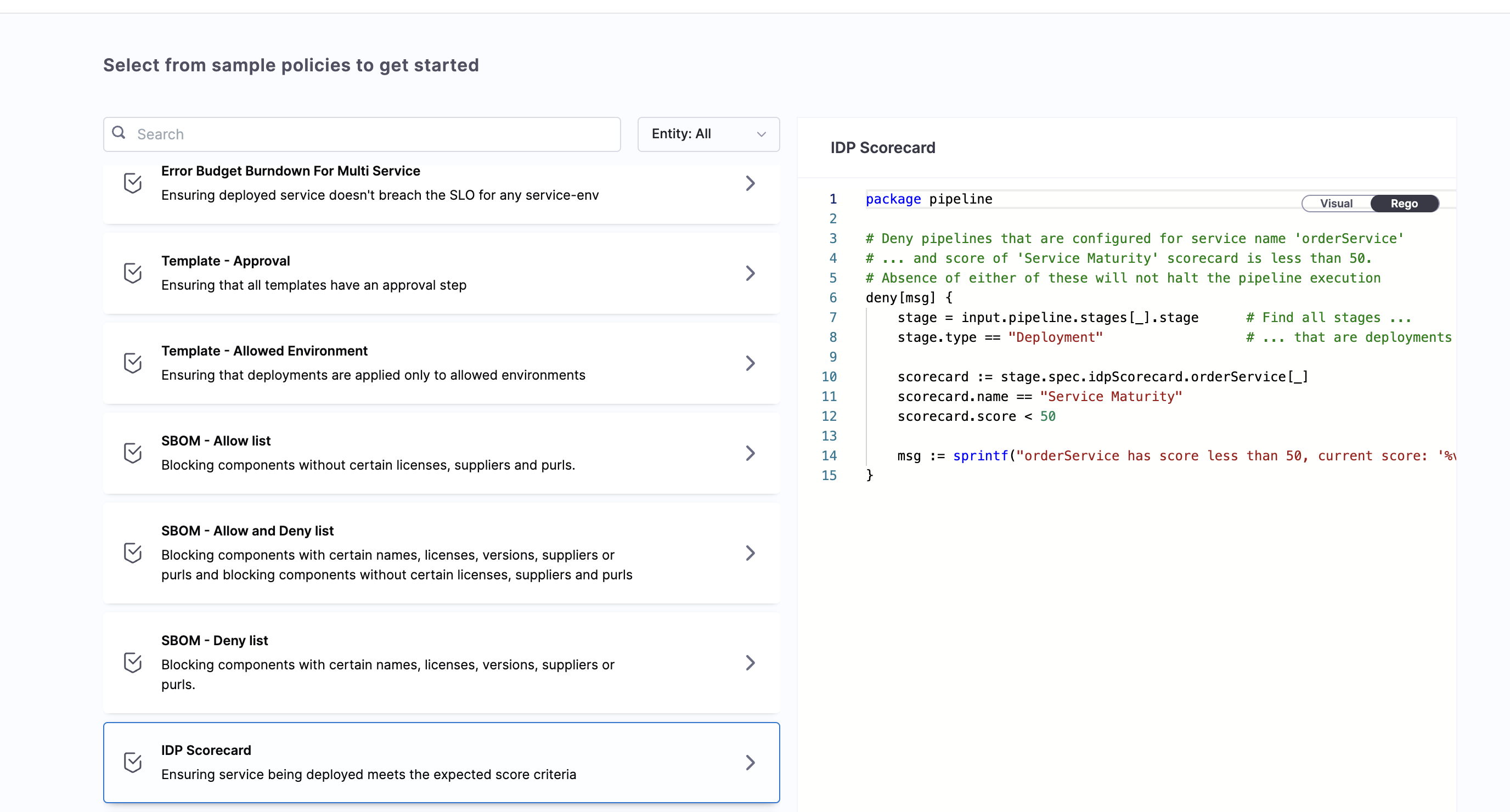Click into the Search policies field

tap(375, 134)
